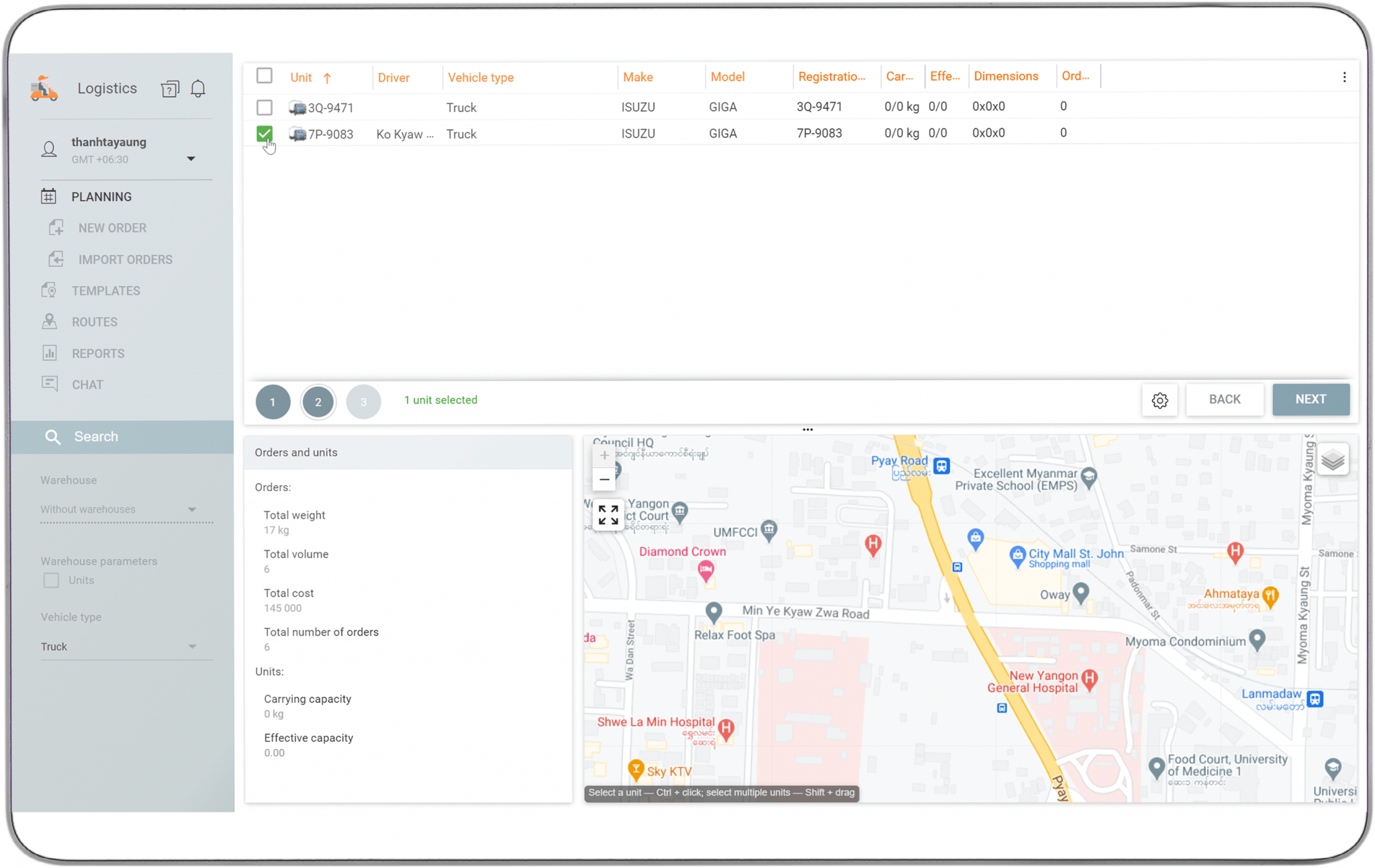Open the routing settings gear
The width and height of the screenshot is (1375, 868).
tap(1159, 399)
